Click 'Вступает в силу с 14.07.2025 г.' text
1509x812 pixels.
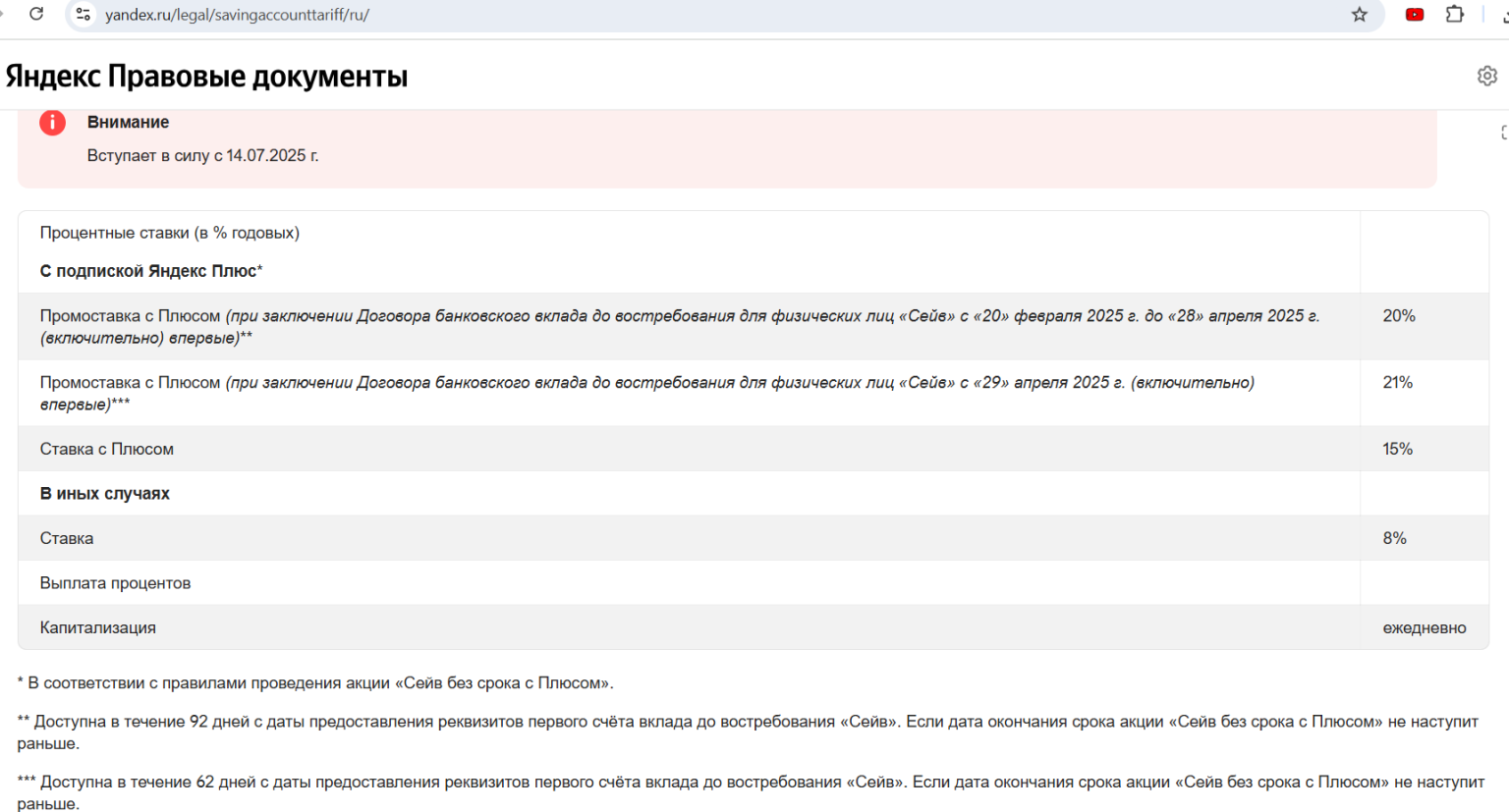point(202,155)
